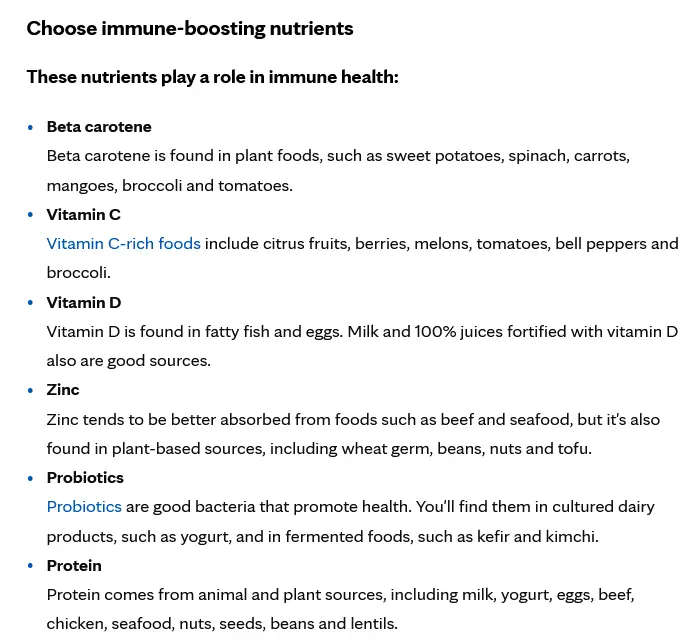Select the bold Probiotics bullet title
This screenshot has width=688, height=643.
tap(85, 478)
